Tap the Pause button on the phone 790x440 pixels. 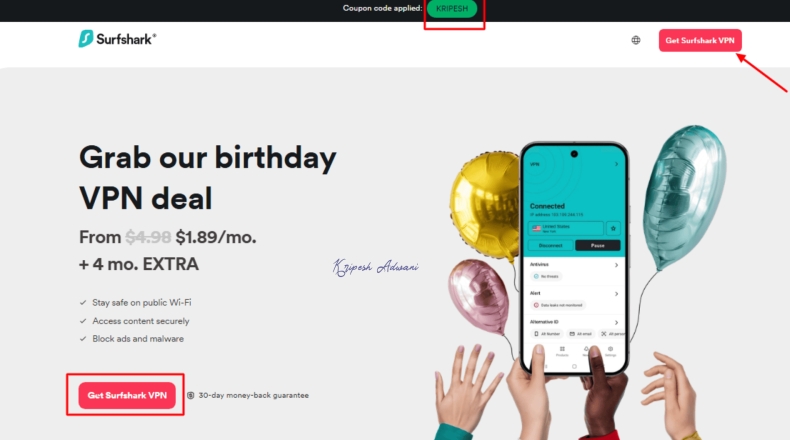598,245
